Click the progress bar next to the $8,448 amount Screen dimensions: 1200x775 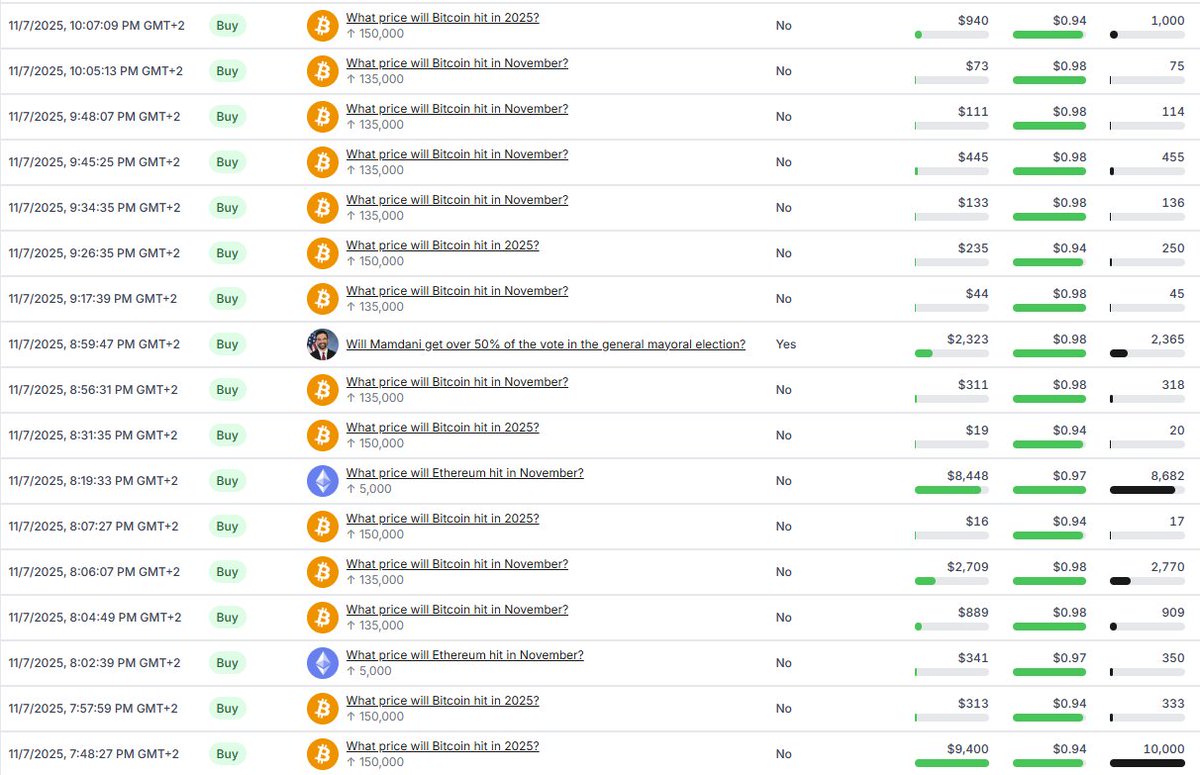(x=950, y=489)
